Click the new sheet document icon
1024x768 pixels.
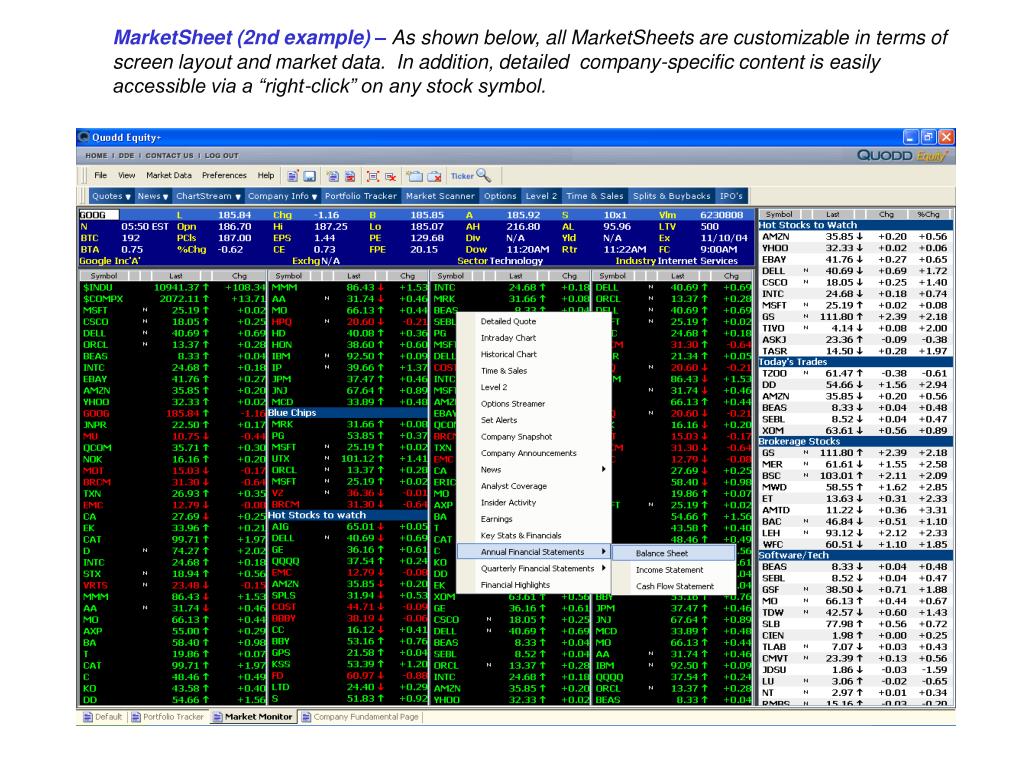pos(293,176)
